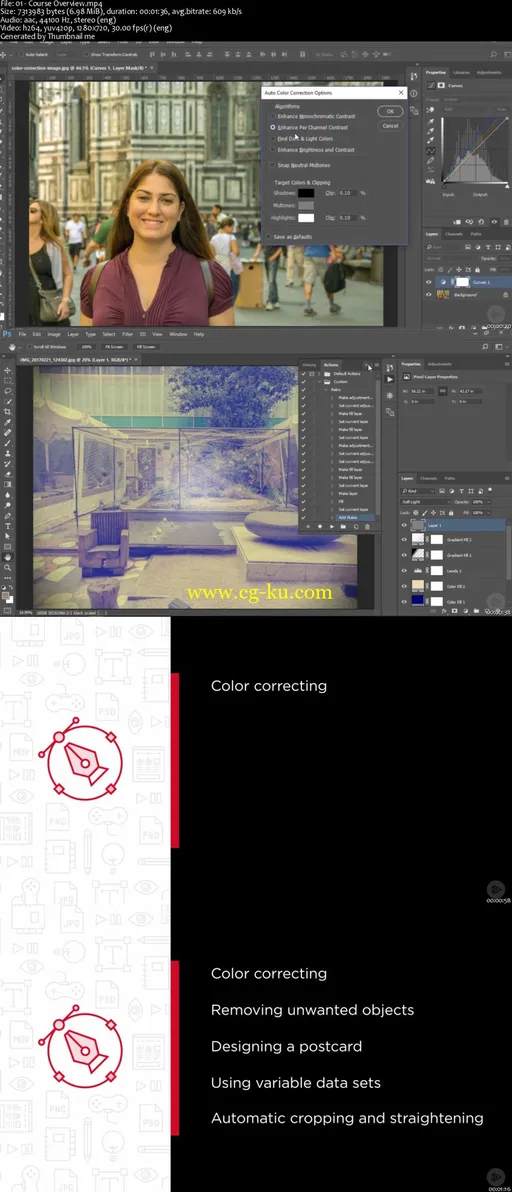Click the Lock transparent pixels icon
The height and width of the screenshot is (1192, 512).
pos(416,513)
